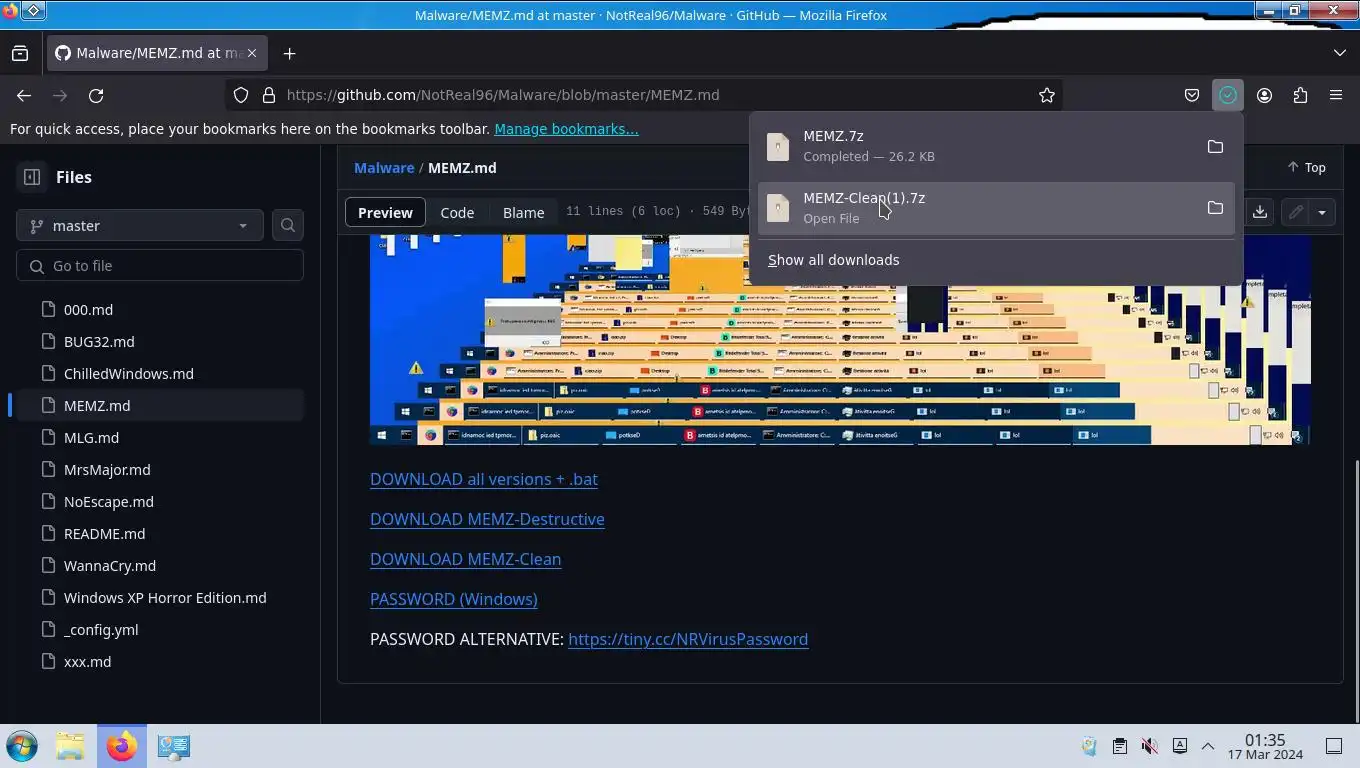Switch to the Code tab
Image resolution: width=1360 pixels, height=768 pixels.
(457, 212)
